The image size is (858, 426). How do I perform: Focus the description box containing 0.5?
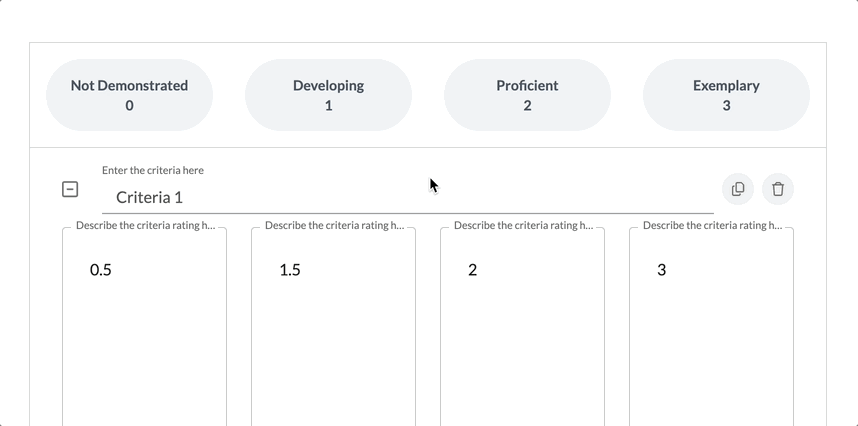click(x=144, y=320)
